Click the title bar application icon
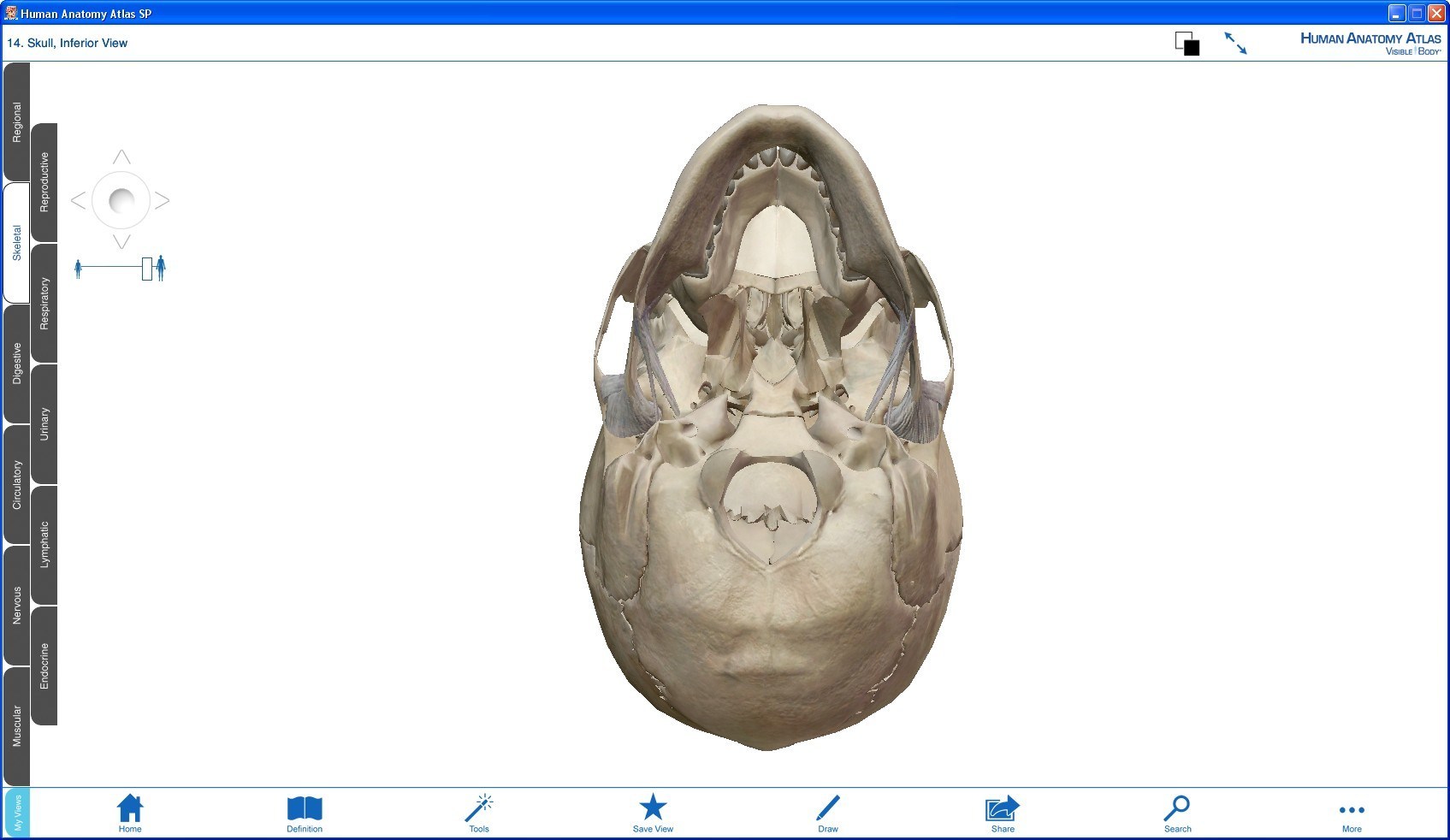 (x=11, y=13)
